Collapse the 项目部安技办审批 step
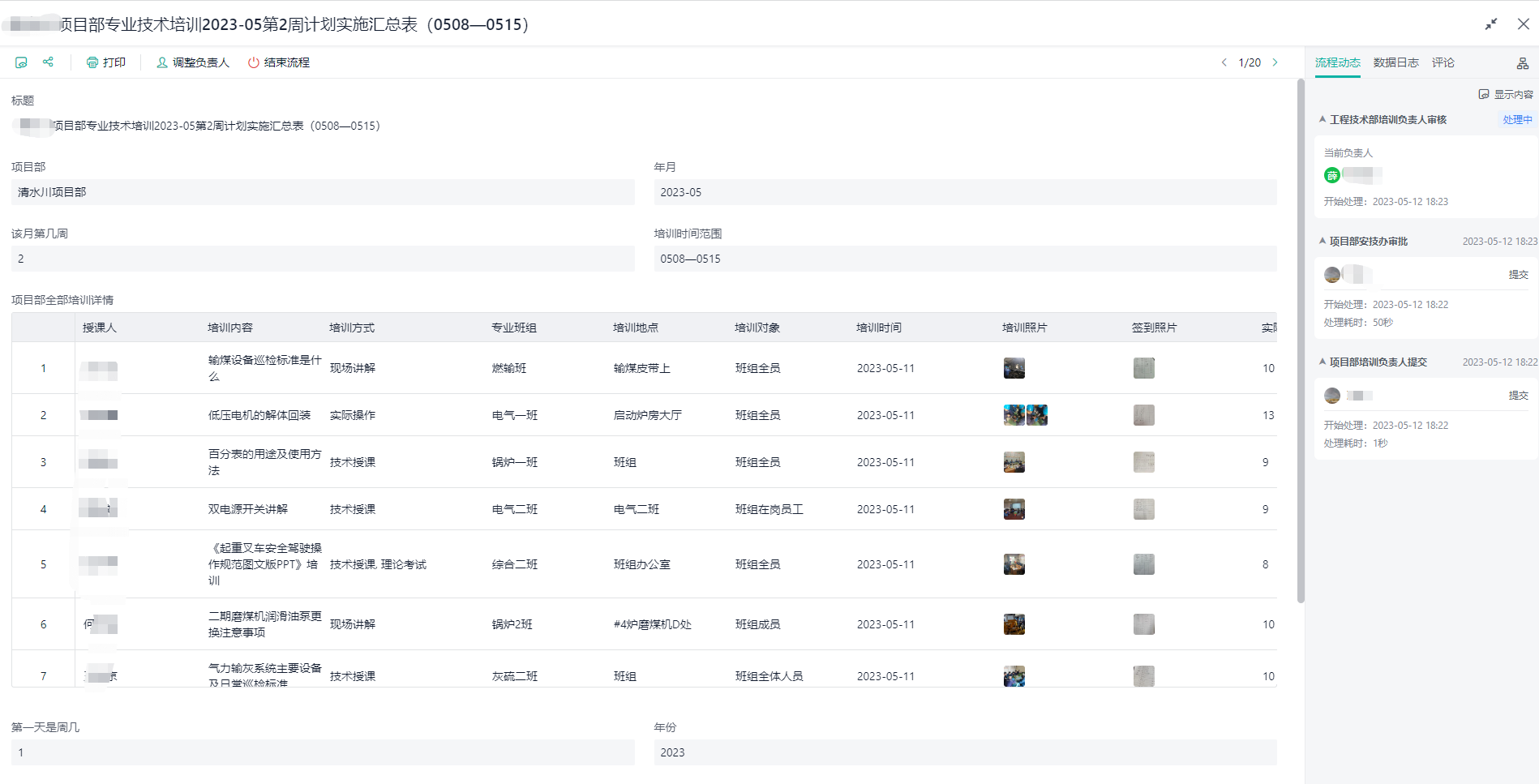 pos(1323,241)
